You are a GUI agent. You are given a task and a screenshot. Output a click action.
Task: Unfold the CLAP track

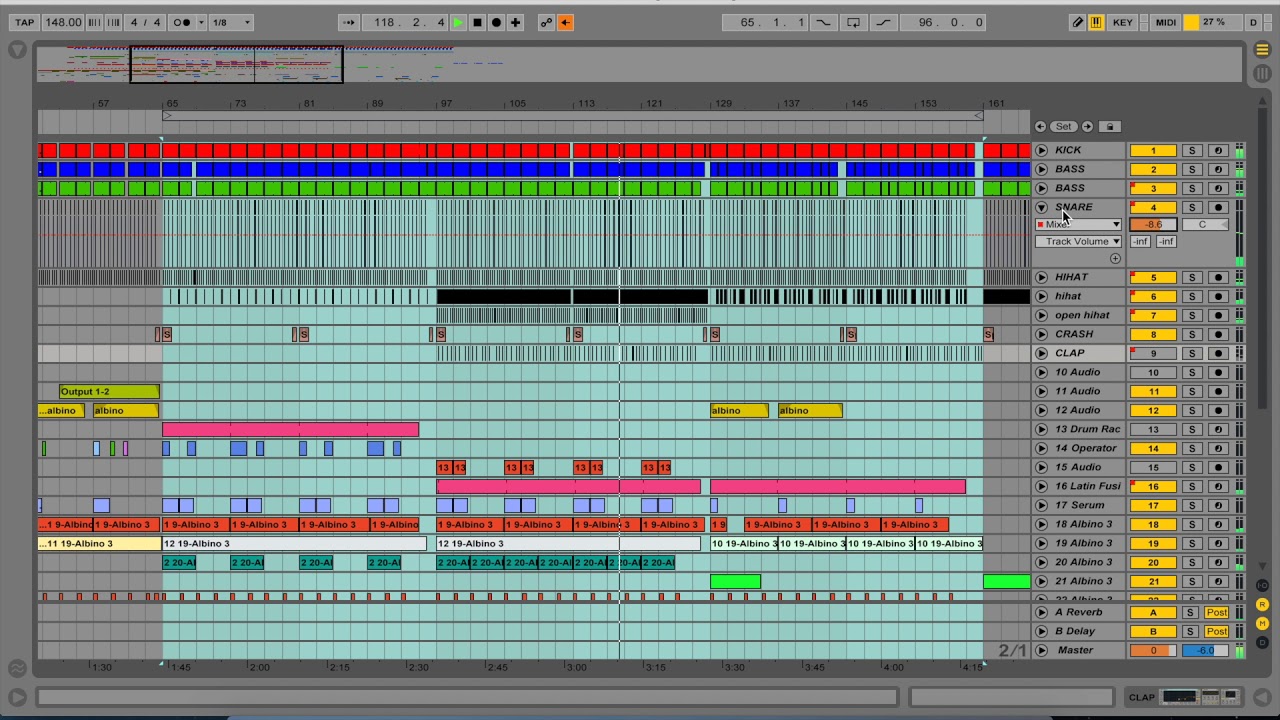(x=1041, y=353)
